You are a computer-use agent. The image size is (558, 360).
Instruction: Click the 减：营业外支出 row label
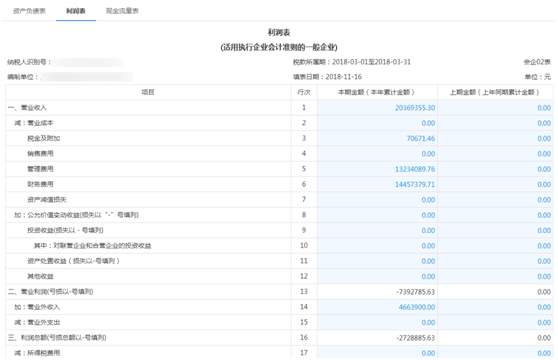coord(37,322)
